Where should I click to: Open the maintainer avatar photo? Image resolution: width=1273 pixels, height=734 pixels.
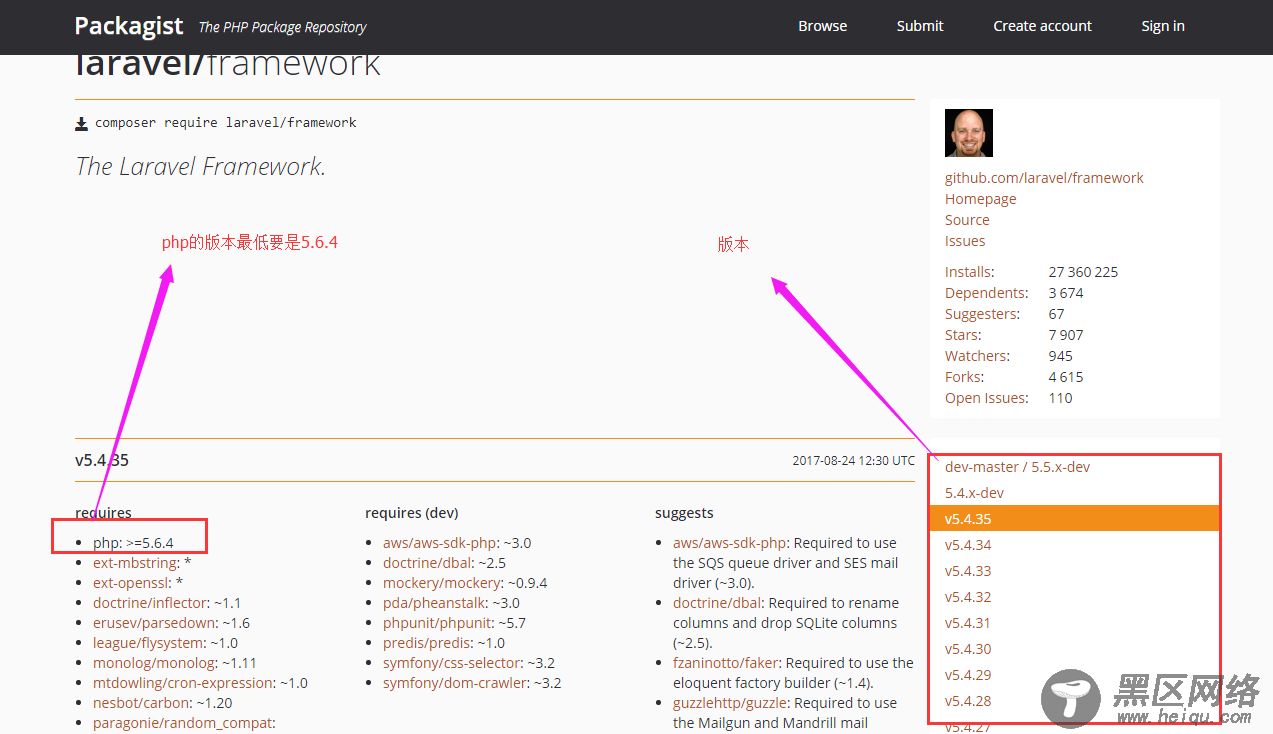pos(969,133)
